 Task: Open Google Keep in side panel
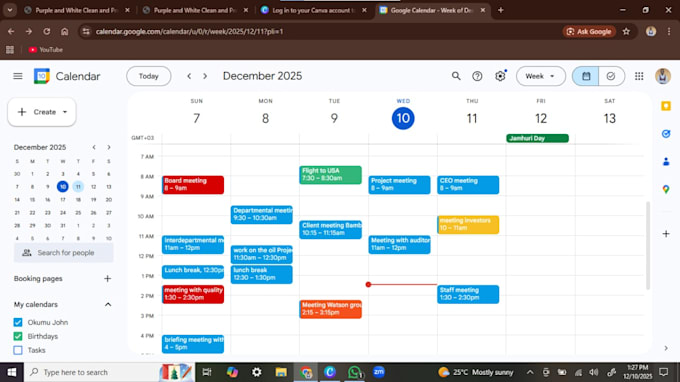coord(666,106)
